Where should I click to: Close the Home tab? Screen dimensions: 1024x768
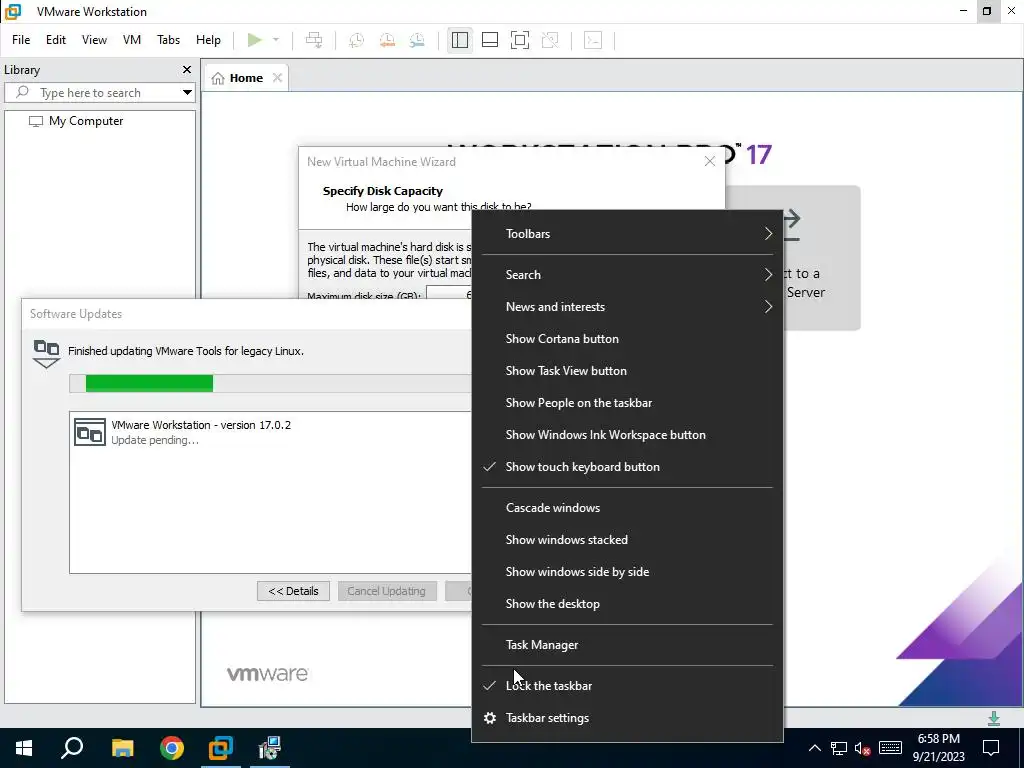pos(278,78)
